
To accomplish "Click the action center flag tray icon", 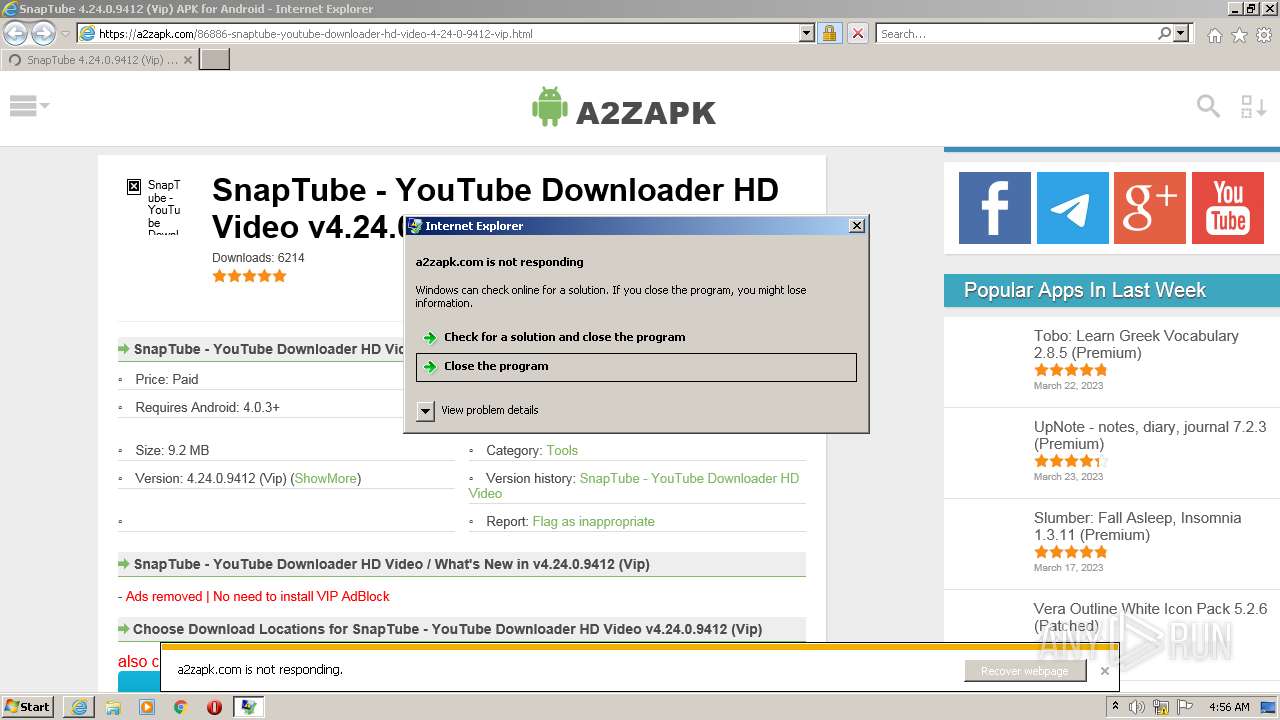I will pos(1184,707).
